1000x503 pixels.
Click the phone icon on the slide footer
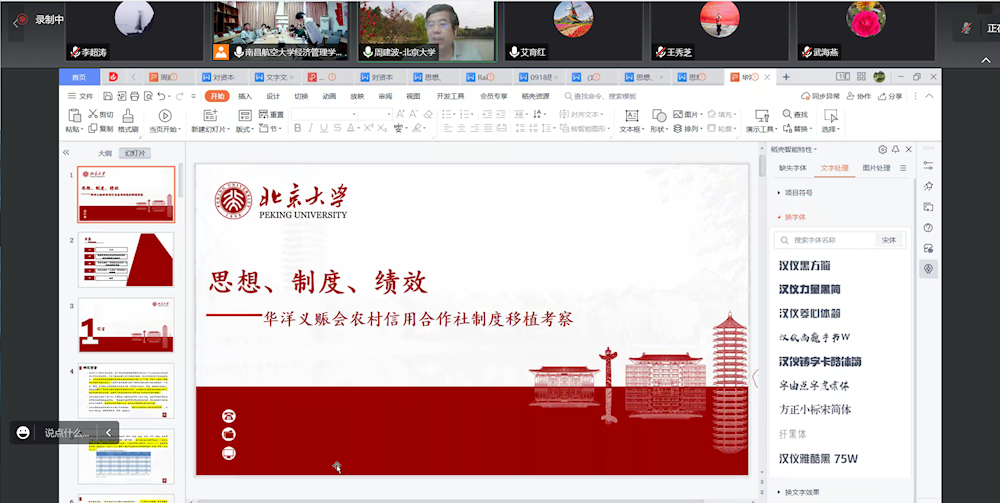(229, 416)
